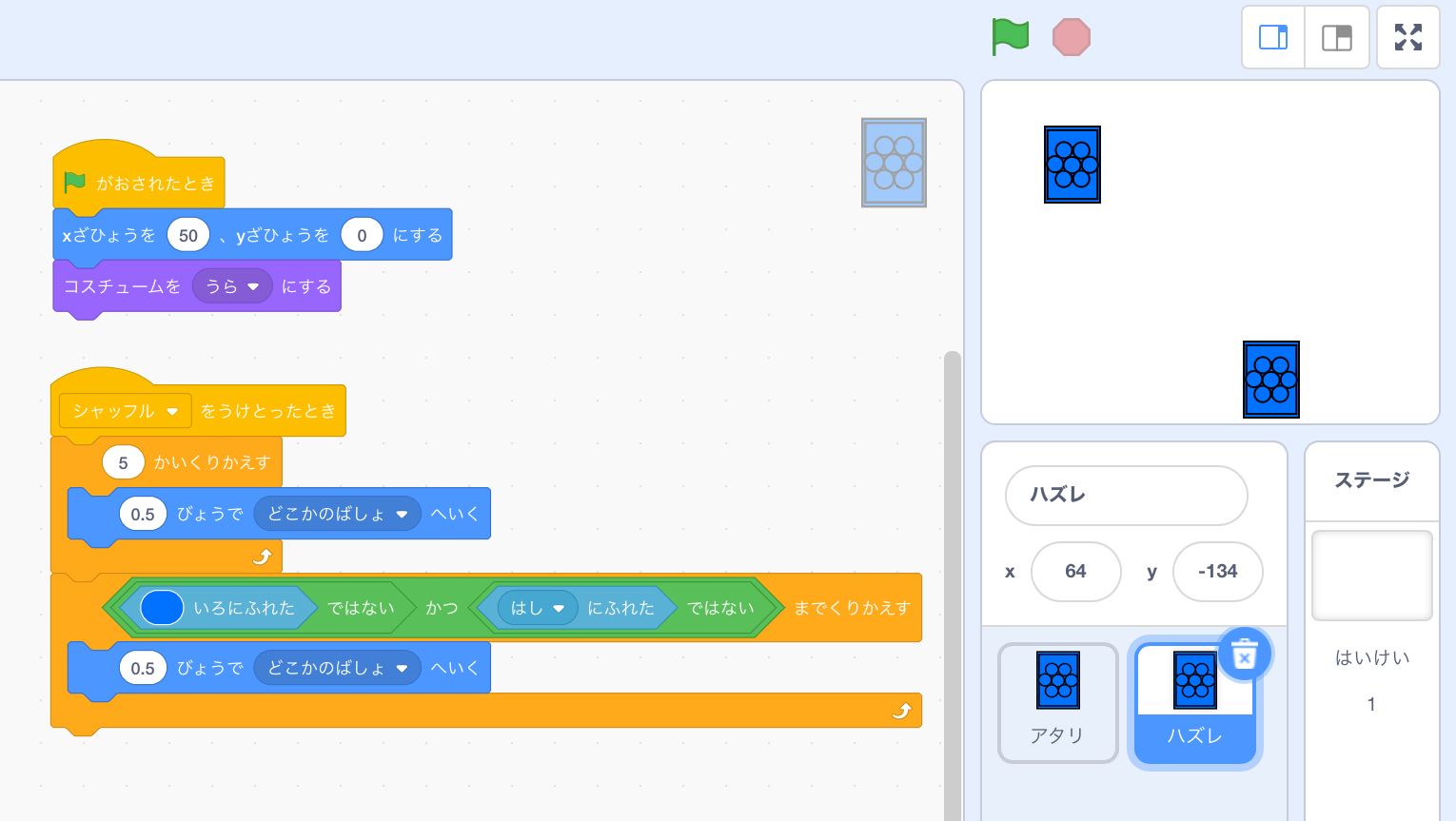Click the green flag to start
Viewport: 1456px width, 821px height.
point(1010,37)
